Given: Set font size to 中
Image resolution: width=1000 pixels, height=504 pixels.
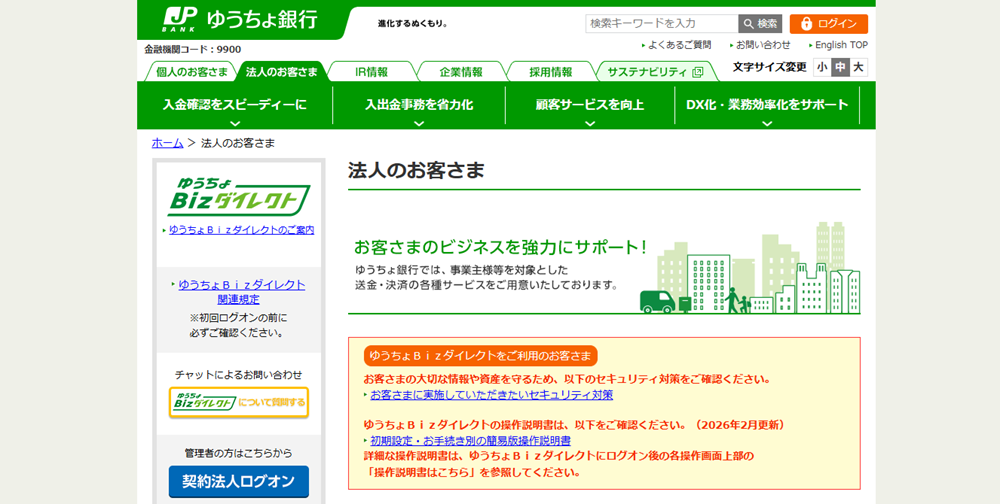Looking at the screenshot, I should (840, 67).
